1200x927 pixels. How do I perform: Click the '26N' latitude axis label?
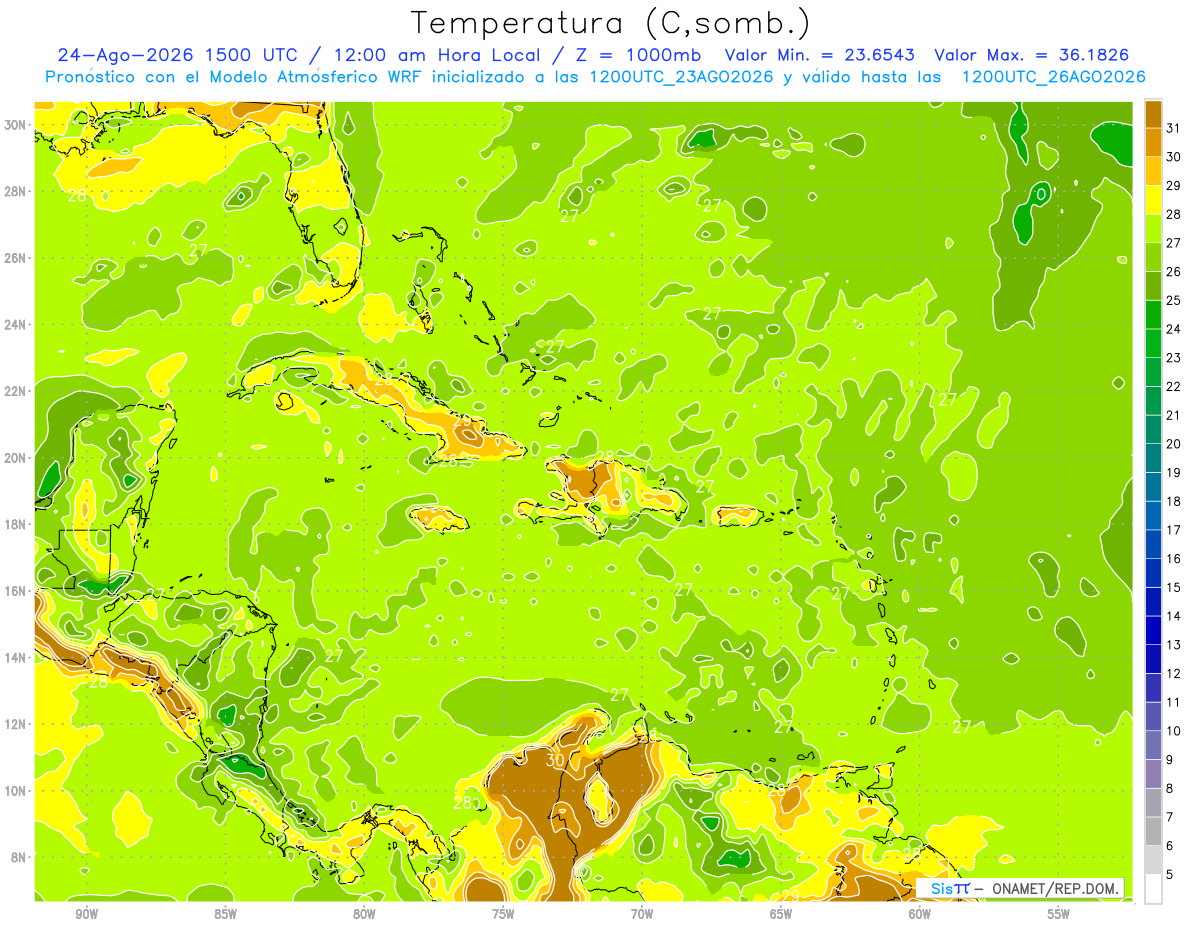[x=17, y=258]
